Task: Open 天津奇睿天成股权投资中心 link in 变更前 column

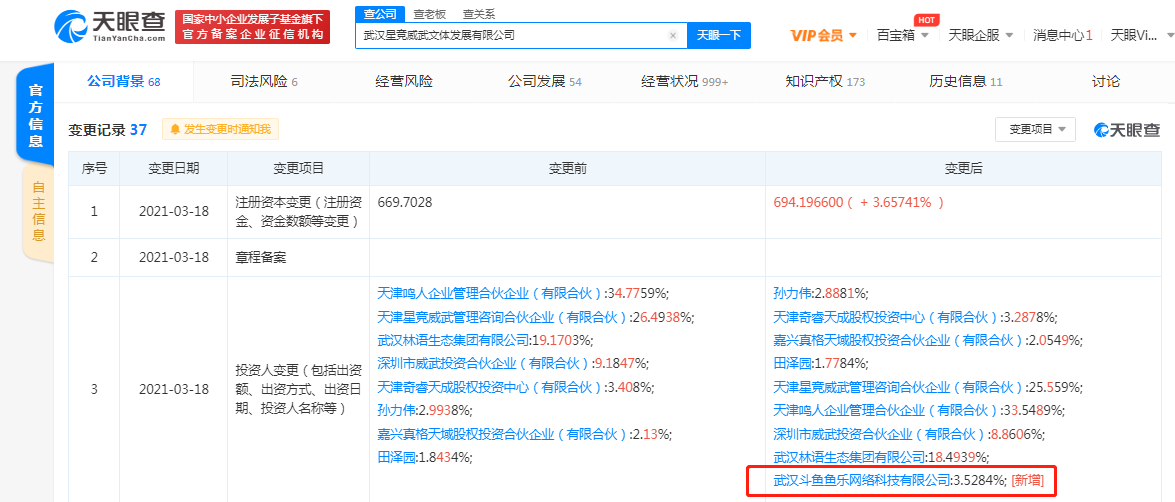Action: pyautogui.click(x=491, y=387)
